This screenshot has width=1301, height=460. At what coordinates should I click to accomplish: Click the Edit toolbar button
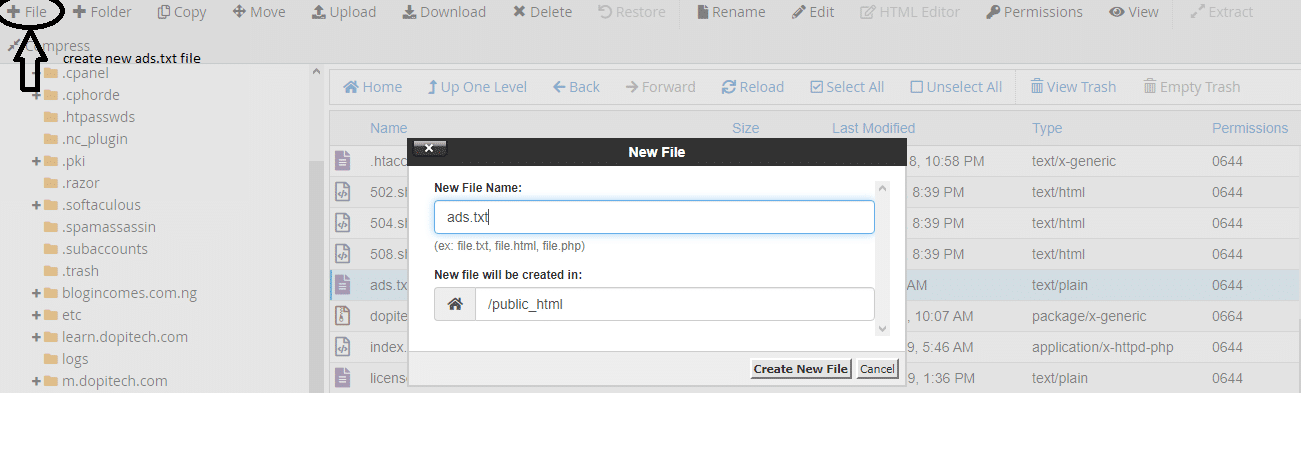click(813, 12)
